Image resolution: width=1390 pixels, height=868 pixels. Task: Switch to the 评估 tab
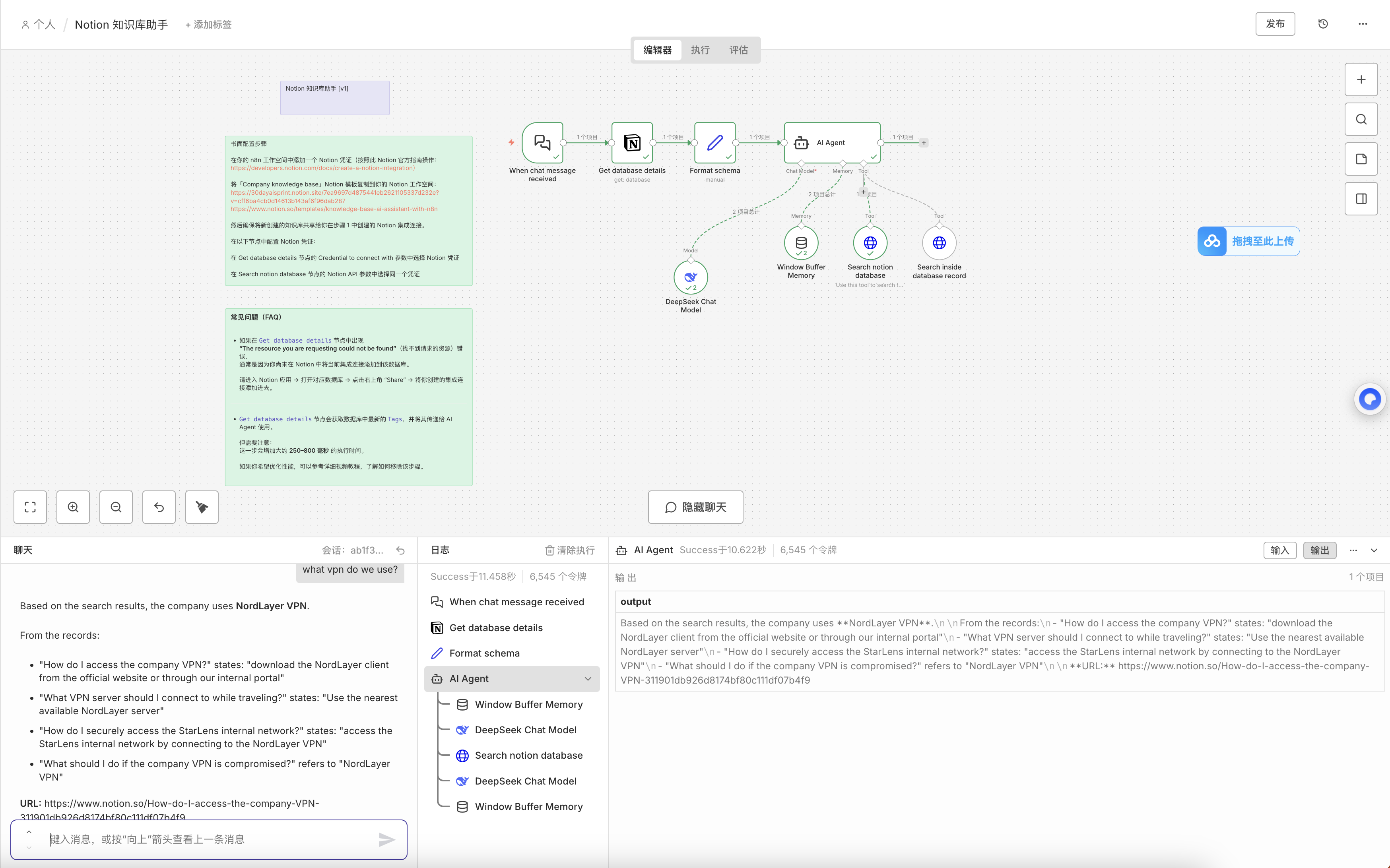pos(738,50)
